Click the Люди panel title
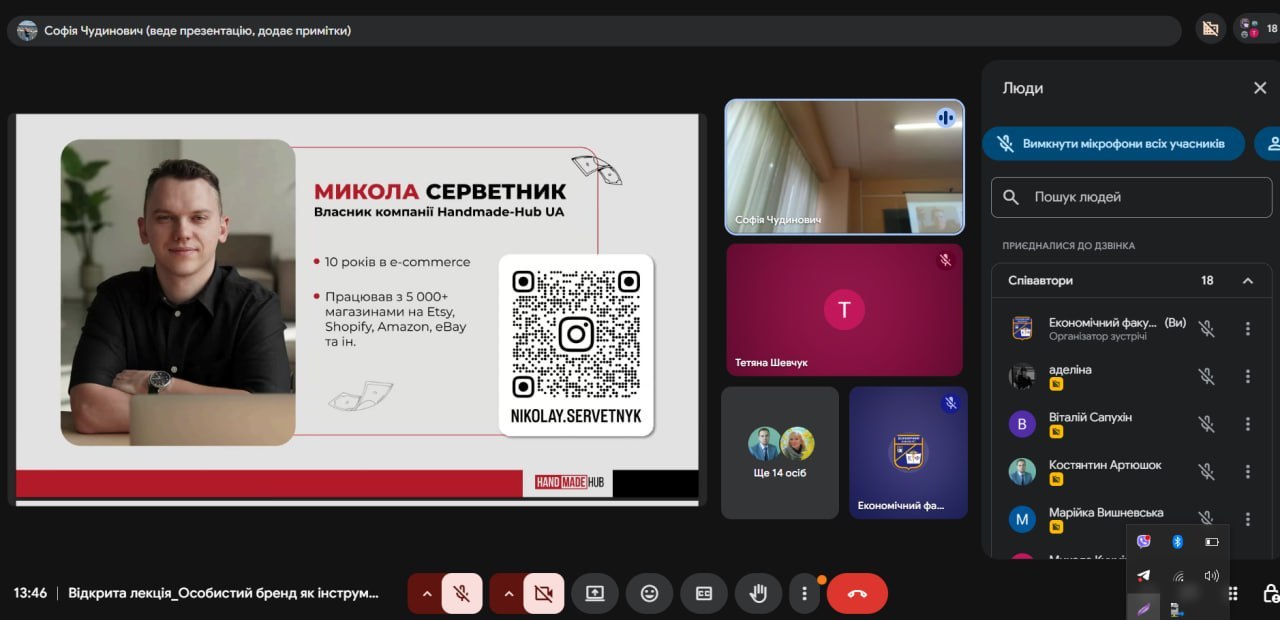Image resolution: width=1280 pixels, height=620 pixels. click(x=1023, y=88)
